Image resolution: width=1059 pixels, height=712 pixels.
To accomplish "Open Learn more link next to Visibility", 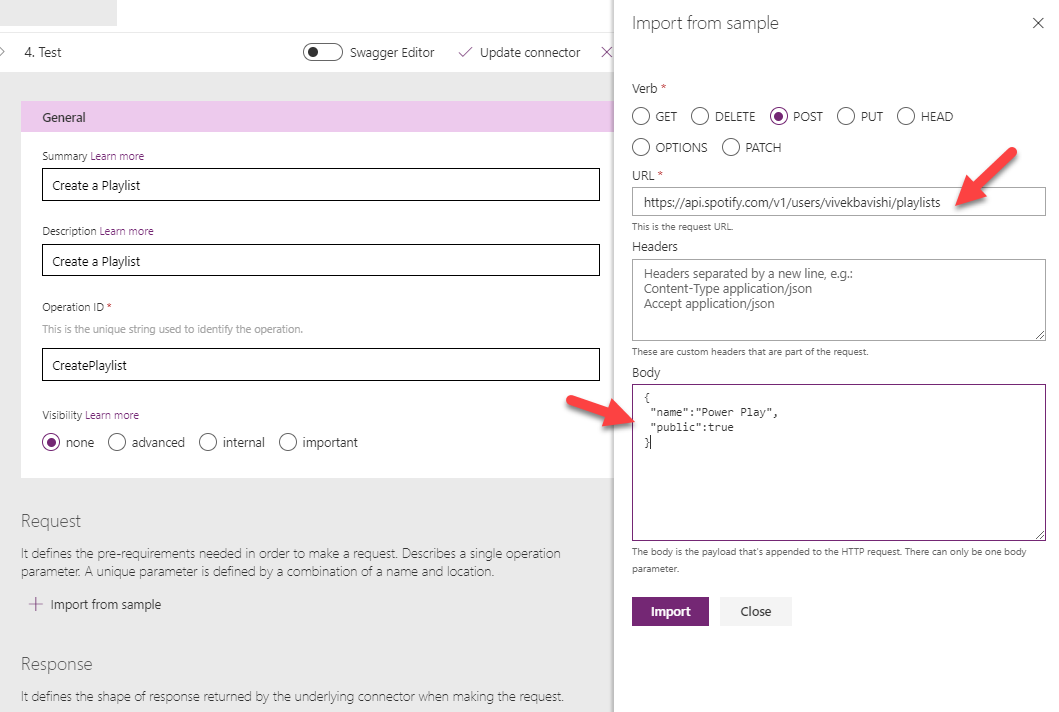I will (x=112, y=415).
